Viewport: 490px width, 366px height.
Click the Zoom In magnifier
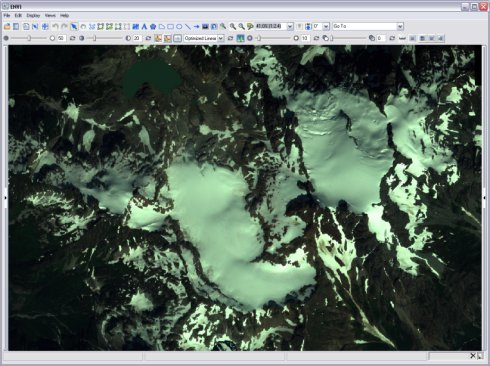pyautogui.click(x=232, y=26)
